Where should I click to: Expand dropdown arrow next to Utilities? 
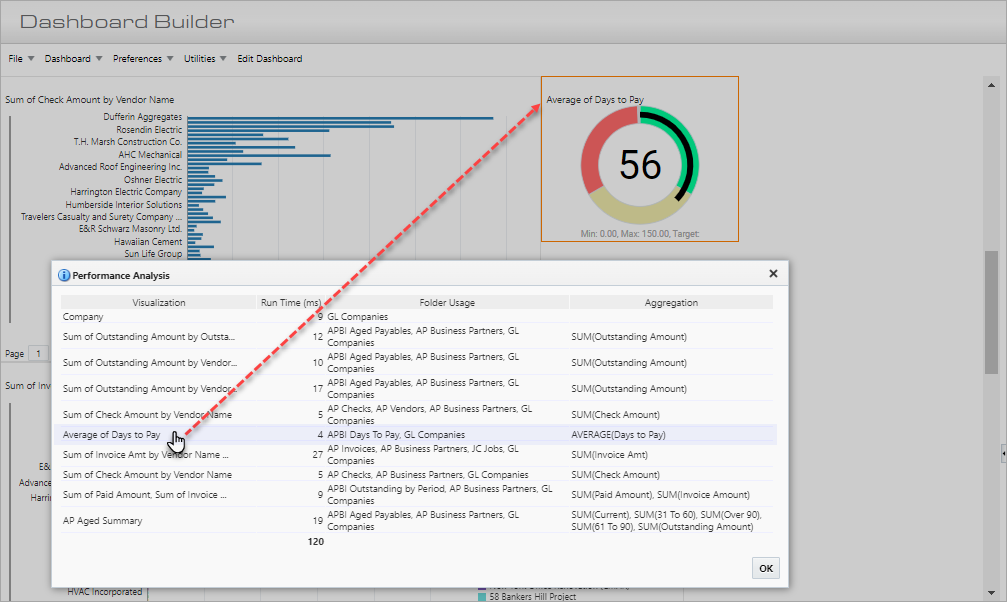coord(223,58)
